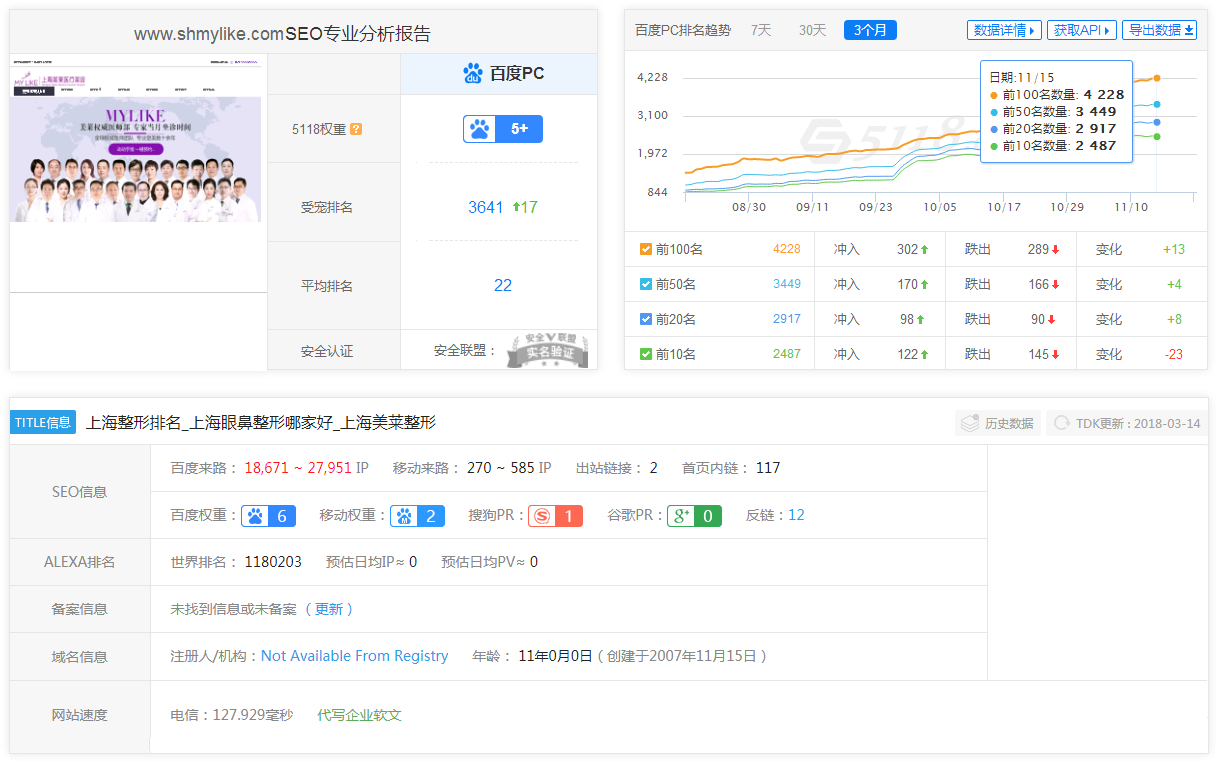Screen dimensions: 1219x764
Task: Click the 5118权重 help question icon
Action: [x=356, y=129]
